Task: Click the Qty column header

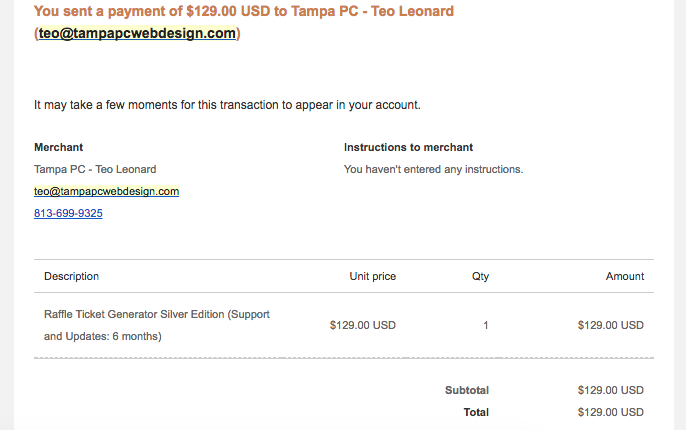Action: click(480, 276)
